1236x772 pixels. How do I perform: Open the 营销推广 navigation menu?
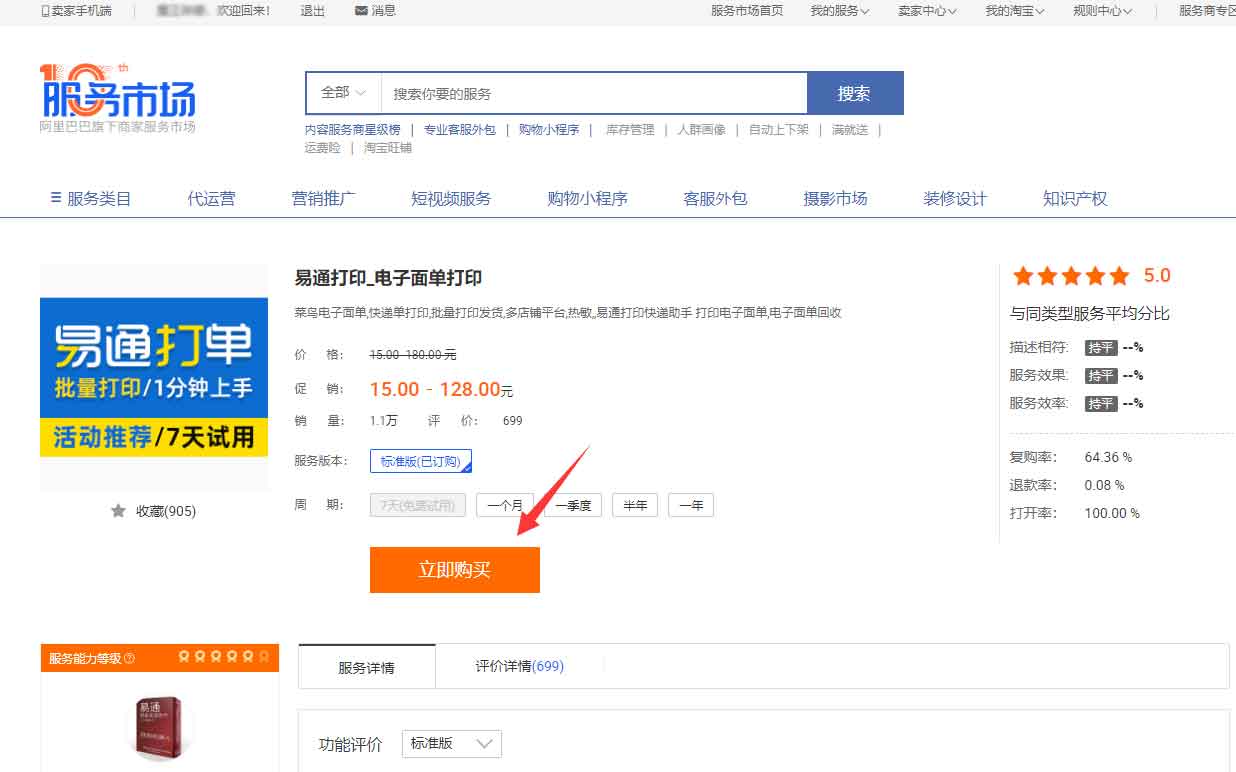point(324,198)
